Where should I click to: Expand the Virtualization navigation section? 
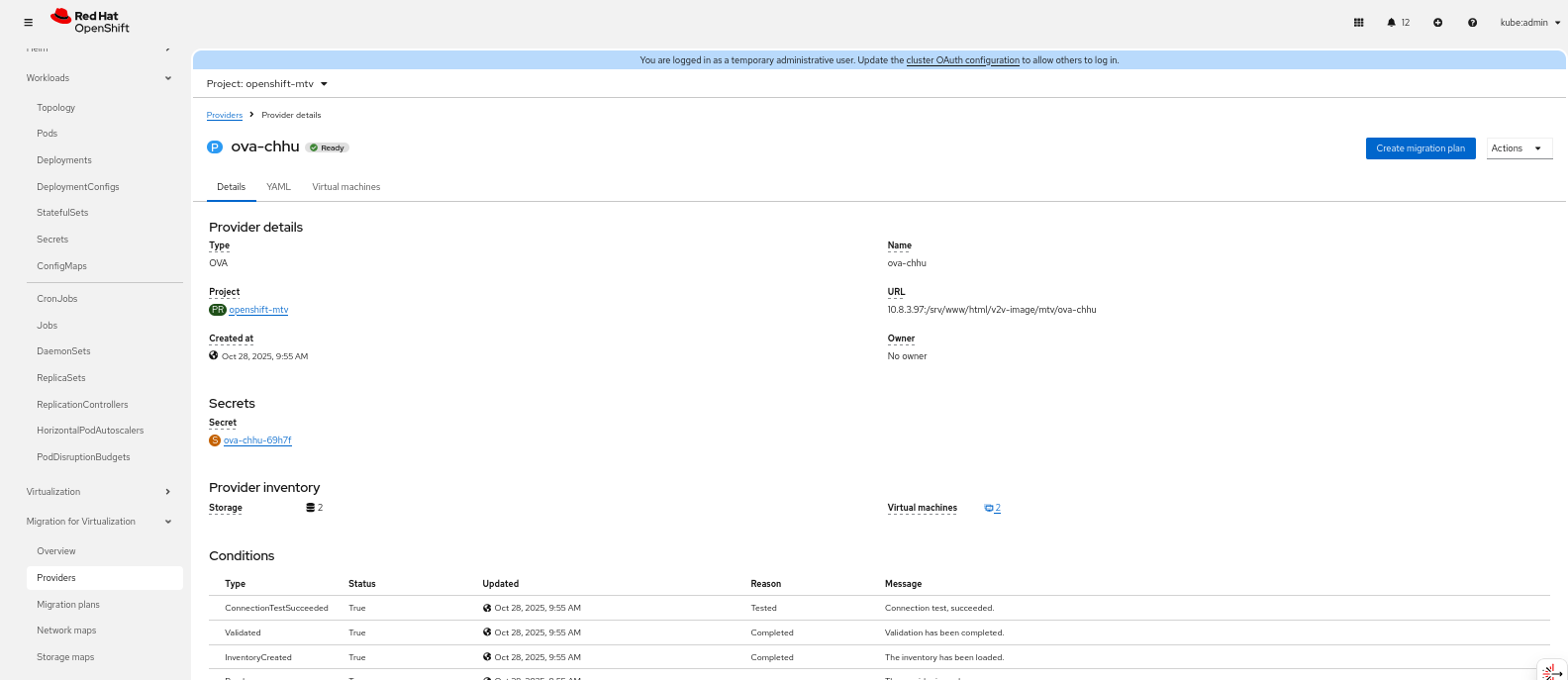pyautogui.click(x=99, y=491)
